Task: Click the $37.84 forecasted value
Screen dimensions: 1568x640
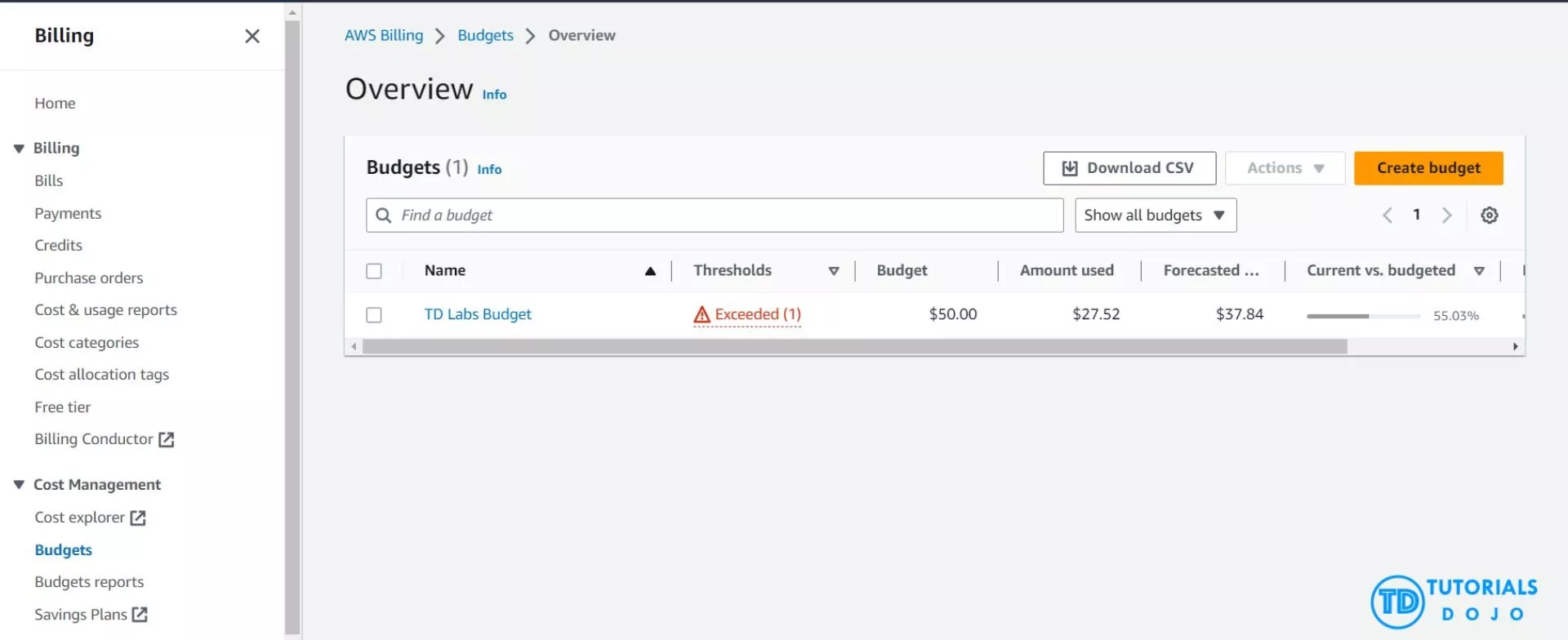Action: [1240, 314]
